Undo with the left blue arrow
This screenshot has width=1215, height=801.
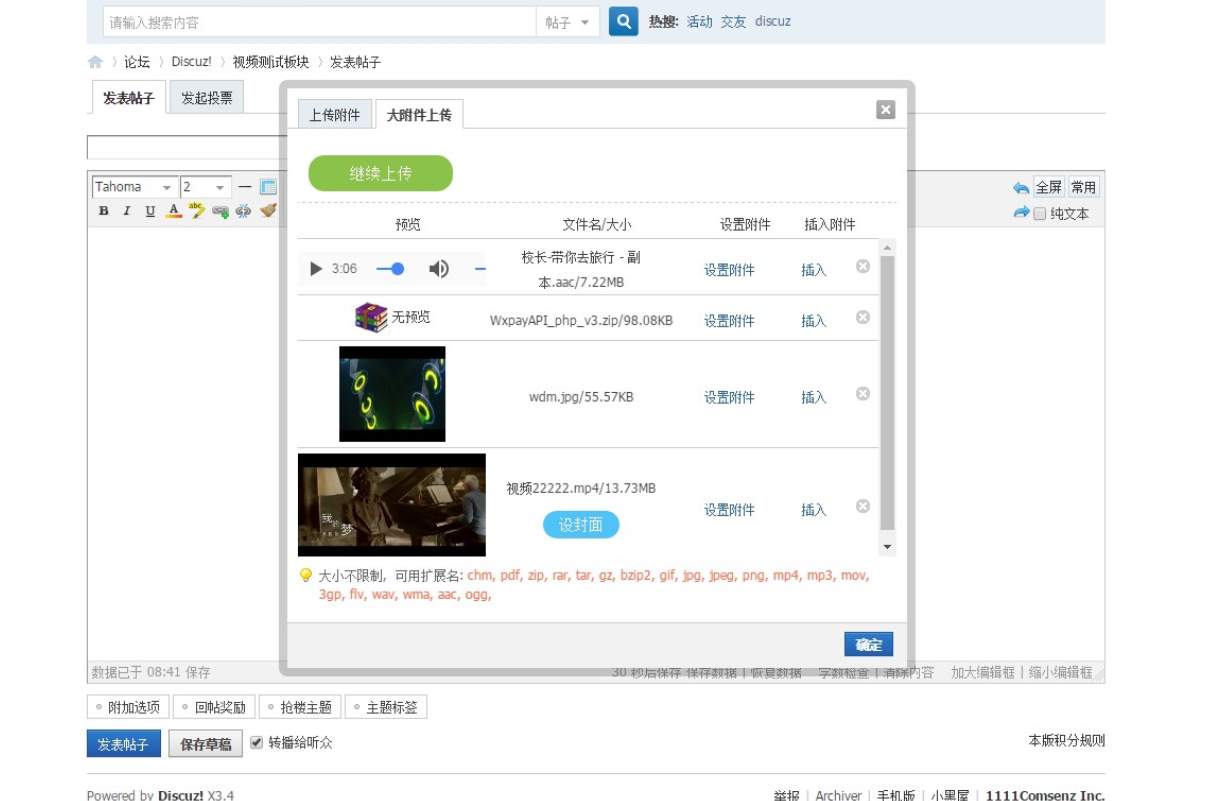[1021, 187]
